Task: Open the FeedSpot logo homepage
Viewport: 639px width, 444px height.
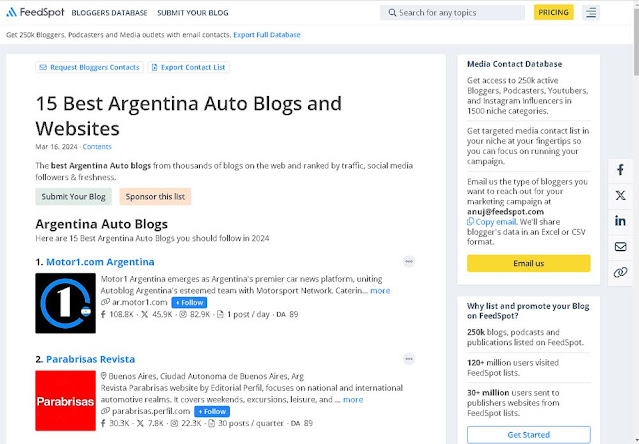Action: (x=35, y=12)
